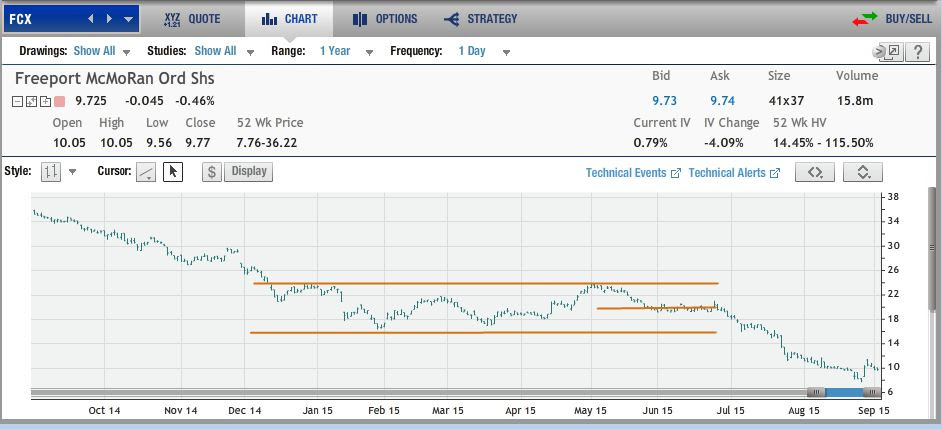Click the Volume value 15.8m
This screenshot has height=429, width=942.
click(x=855, y=101)
